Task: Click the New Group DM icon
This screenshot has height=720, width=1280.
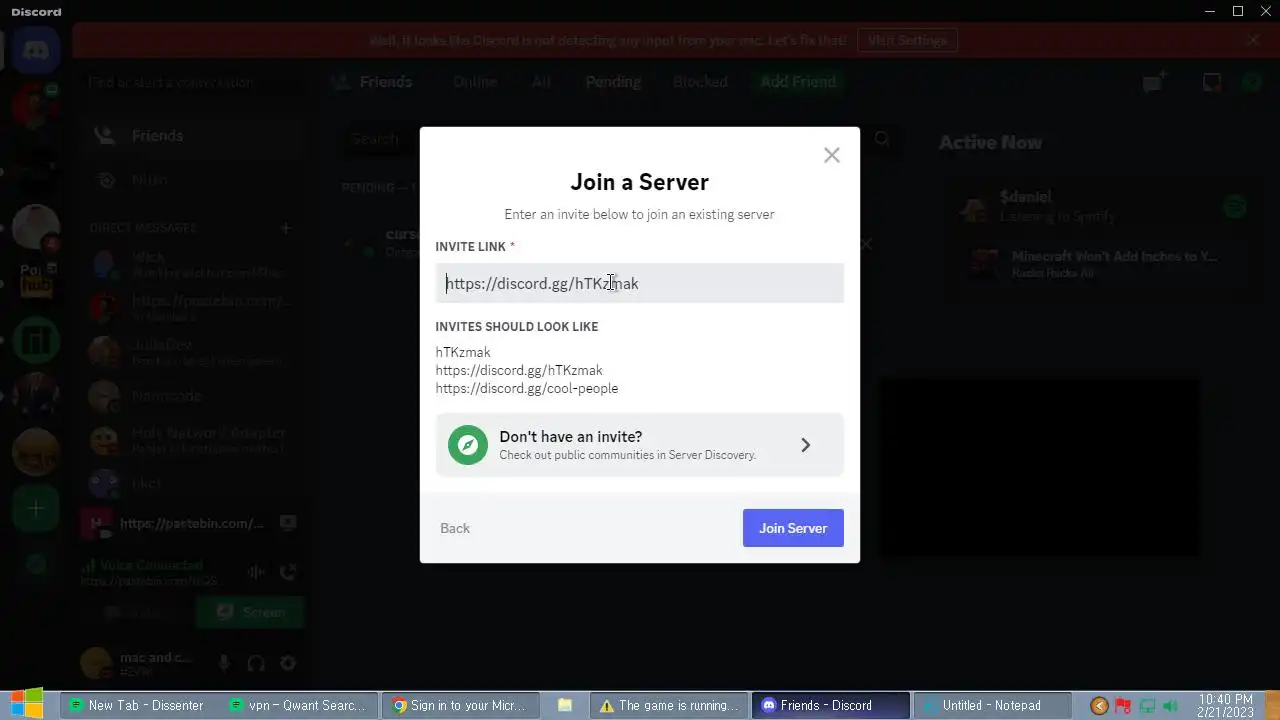Action: (x=1155, y=82)
